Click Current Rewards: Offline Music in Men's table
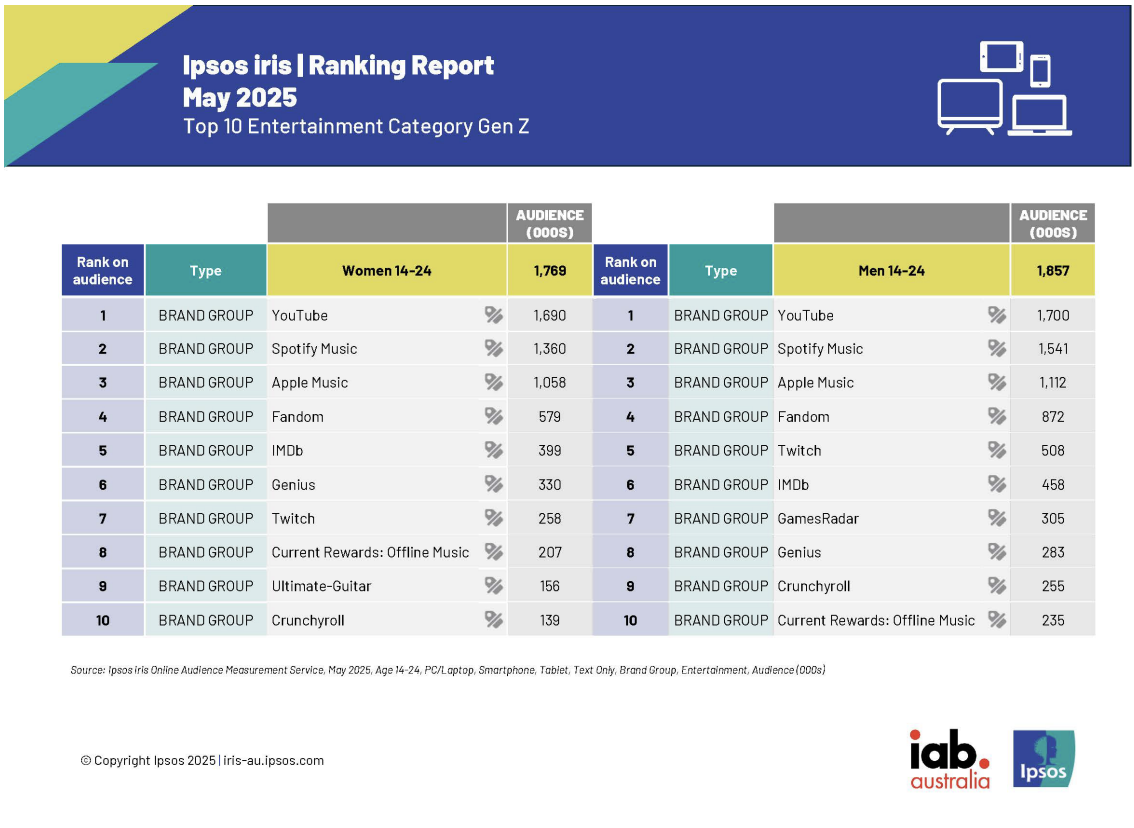Viewport: 1134px width, 828px height. [876, 620]
